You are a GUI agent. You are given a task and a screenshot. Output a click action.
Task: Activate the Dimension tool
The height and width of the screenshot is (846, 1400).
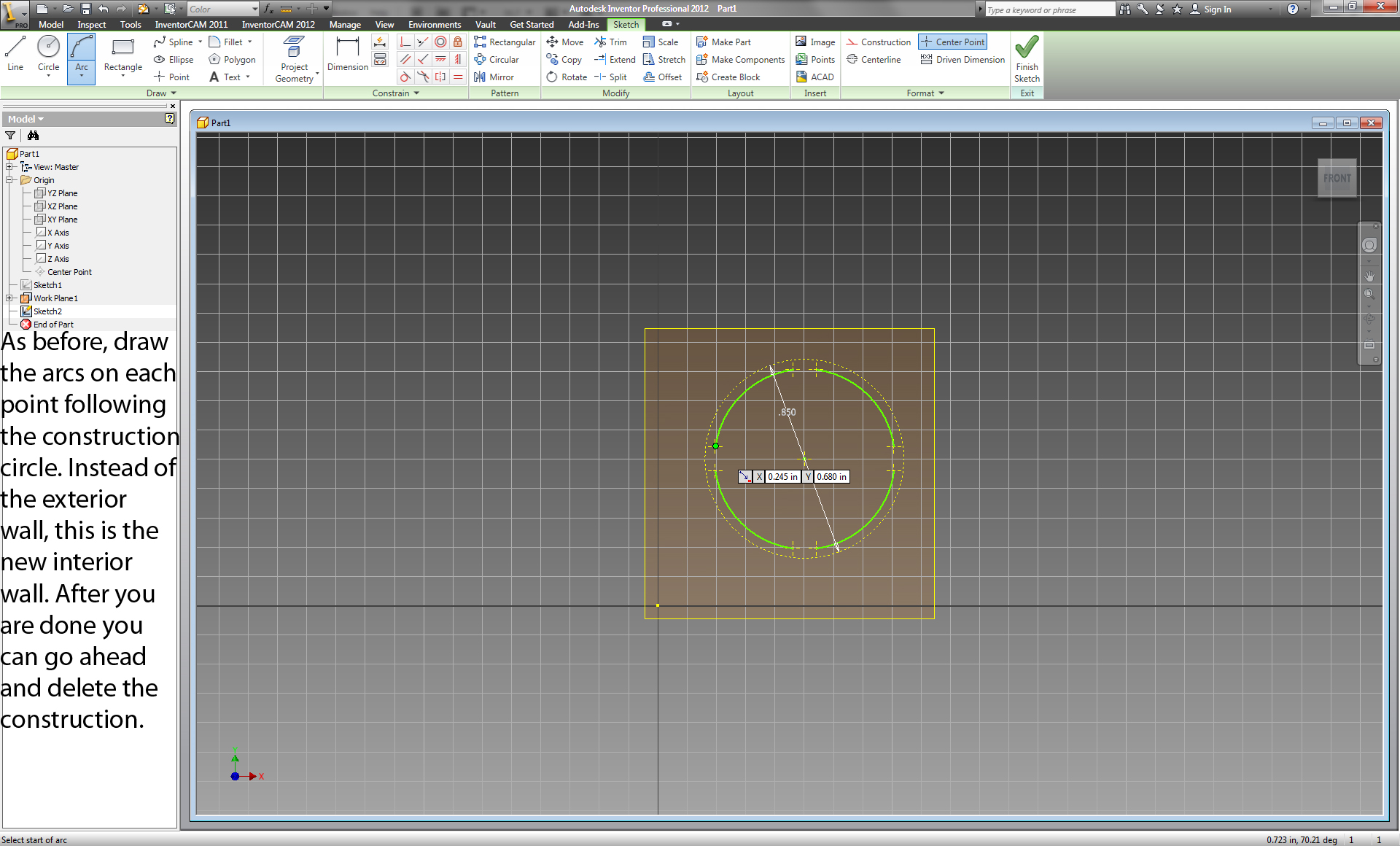[x=347, y=55]
